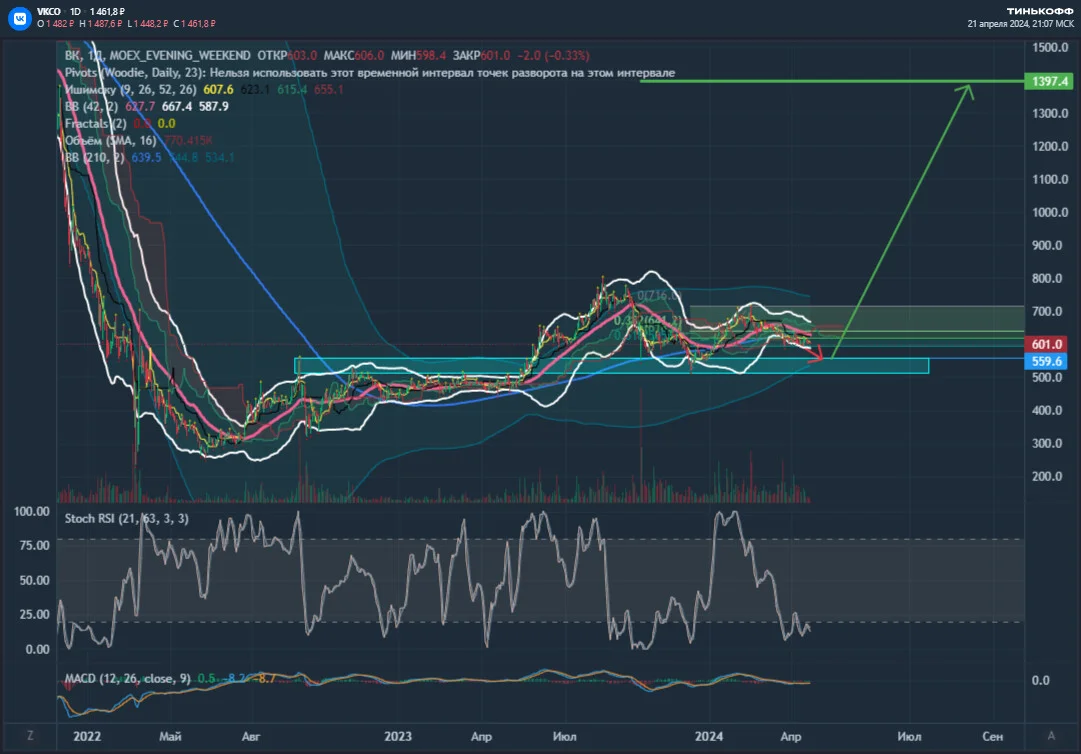
Task: Click the MOEX_EVENING_WEEKEND session label
Action: point(180,55)
